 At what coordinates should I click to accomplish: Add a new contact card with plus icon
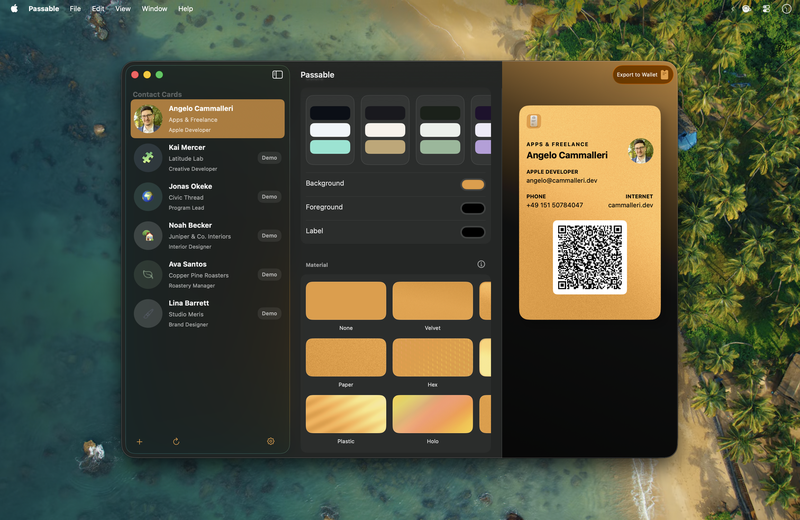coord(139,441)
